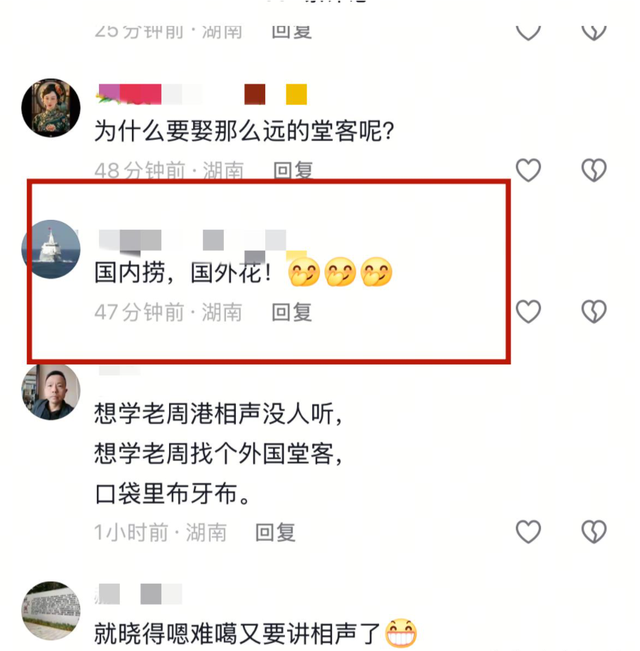
Task: Reply to the 48分钟前 comment
Action: [293, 170]
